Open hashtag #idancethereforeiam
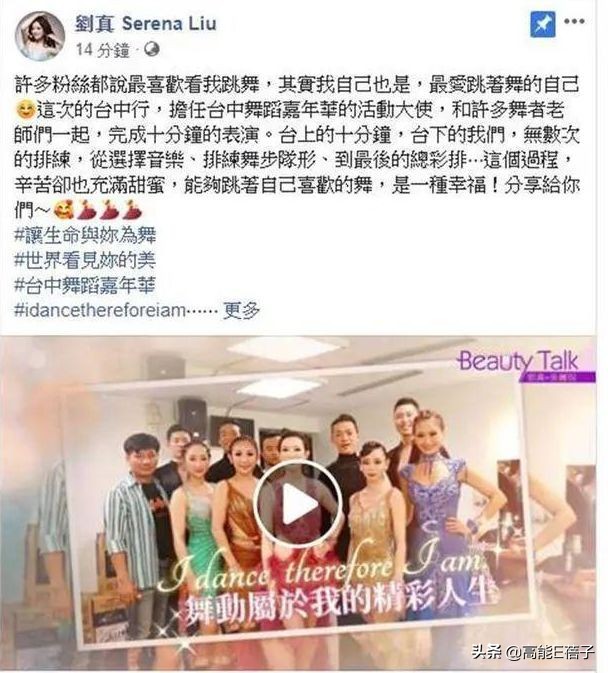Screen dimensions: 608x673 (100, 309)
